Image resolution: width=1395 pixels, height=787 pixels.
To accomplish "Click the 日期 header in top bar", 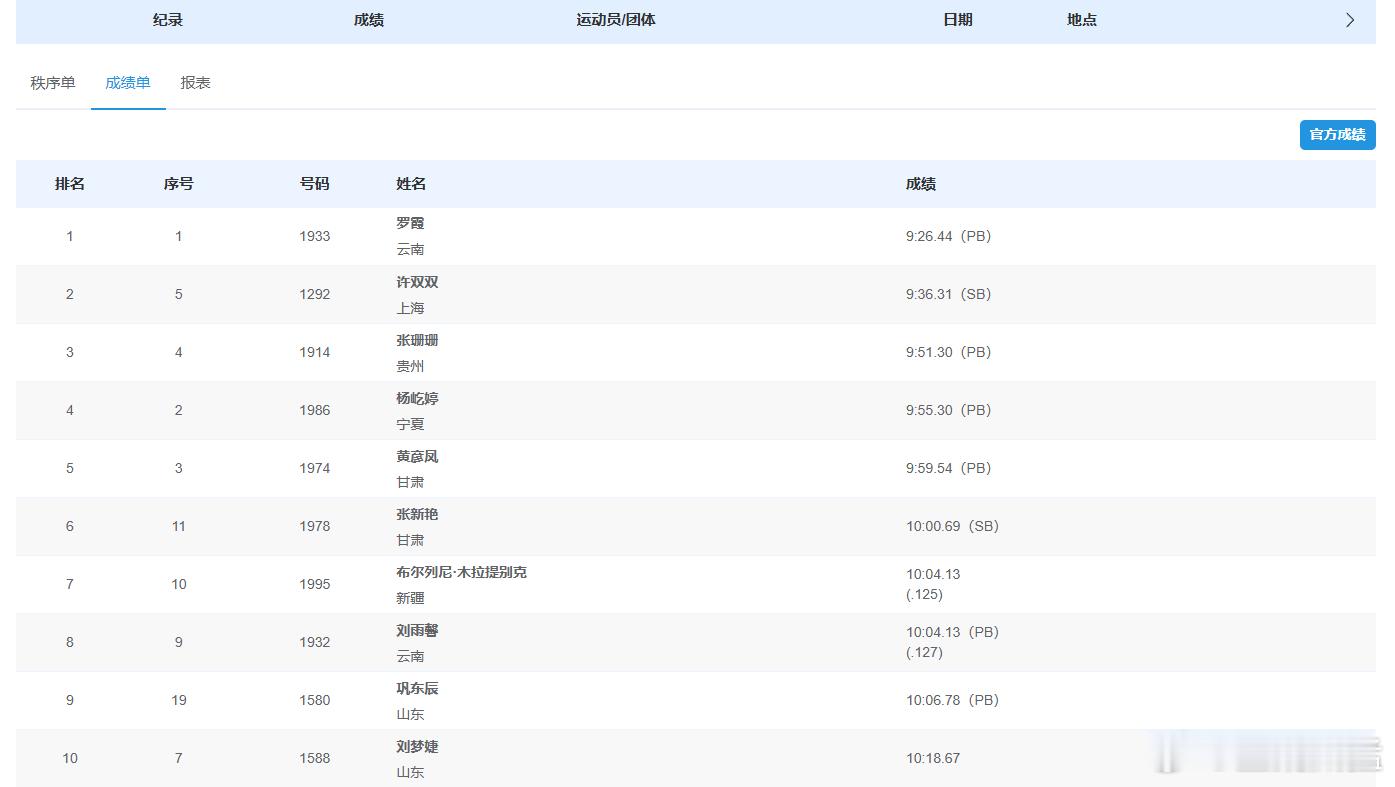I will (958, 20).
